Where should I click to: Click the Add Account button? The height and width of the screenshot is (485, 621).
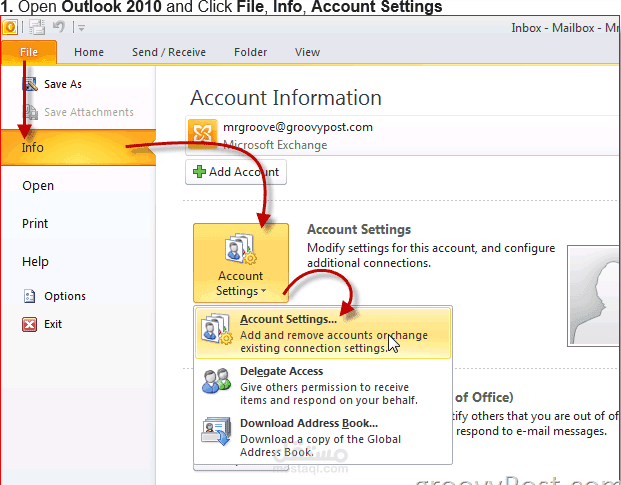tap(236, 172)
